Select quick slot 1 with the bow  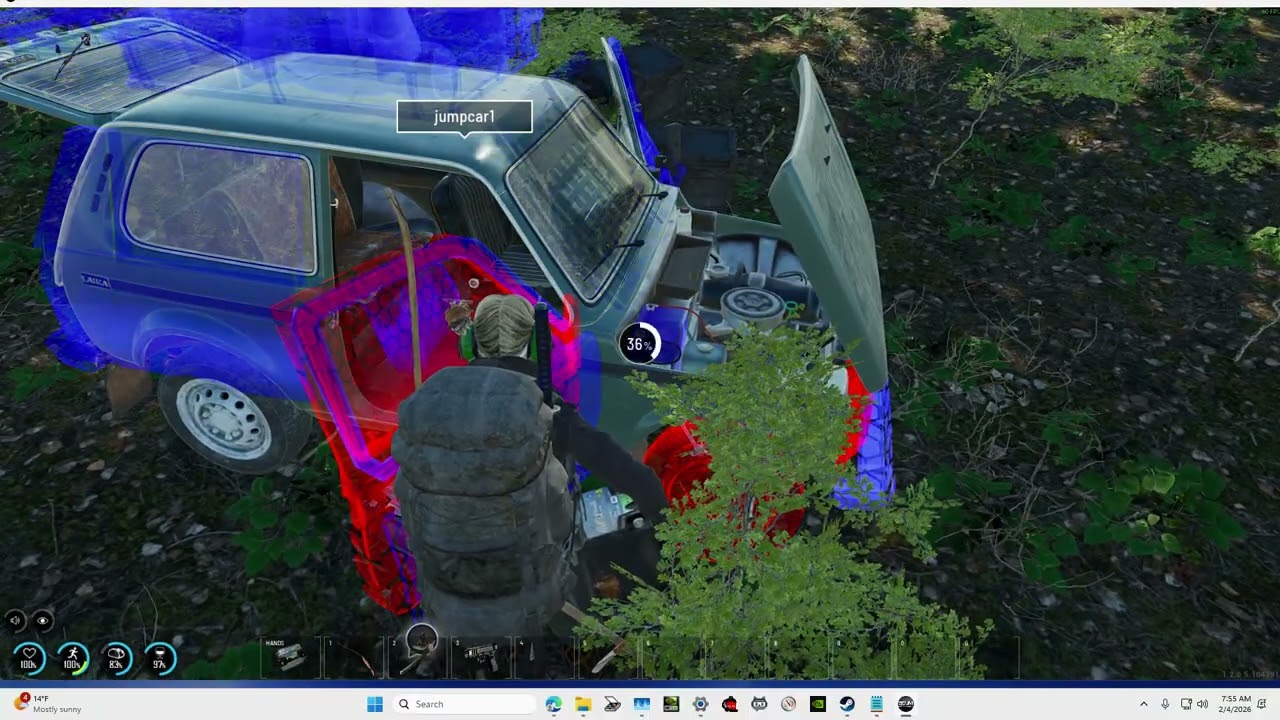click(x=354, y=657)
